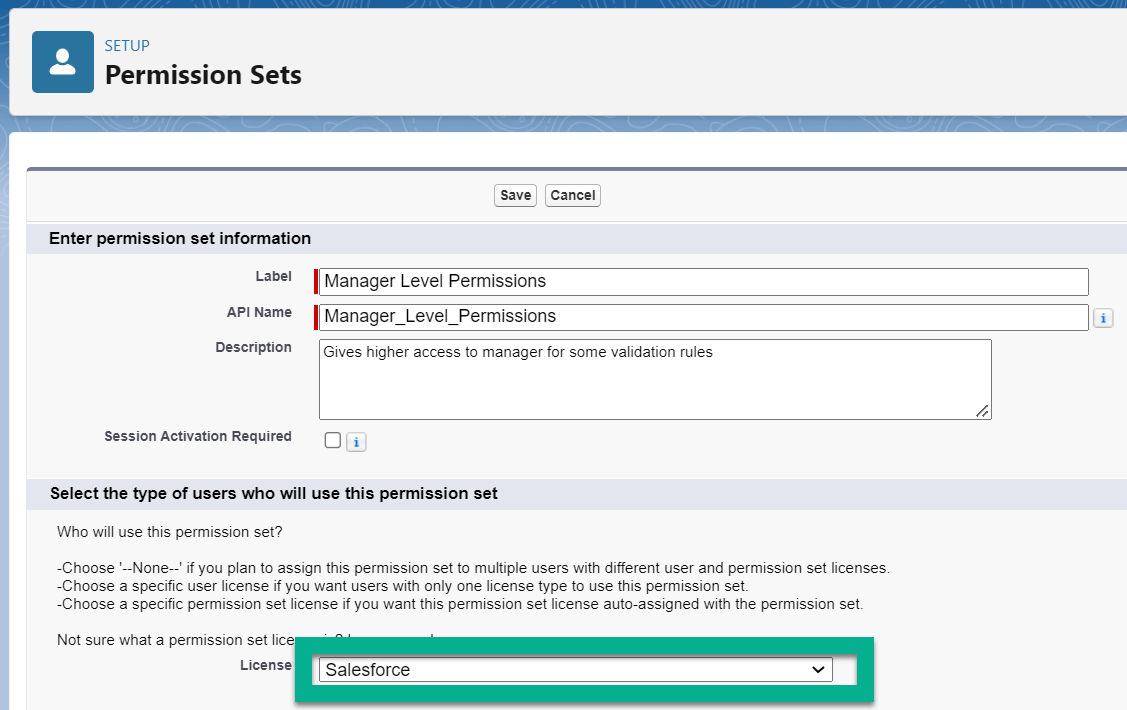Enable the Session Activation Required checkbox
This screenshot has width=1127, height=710.
(x=332, y=439)
